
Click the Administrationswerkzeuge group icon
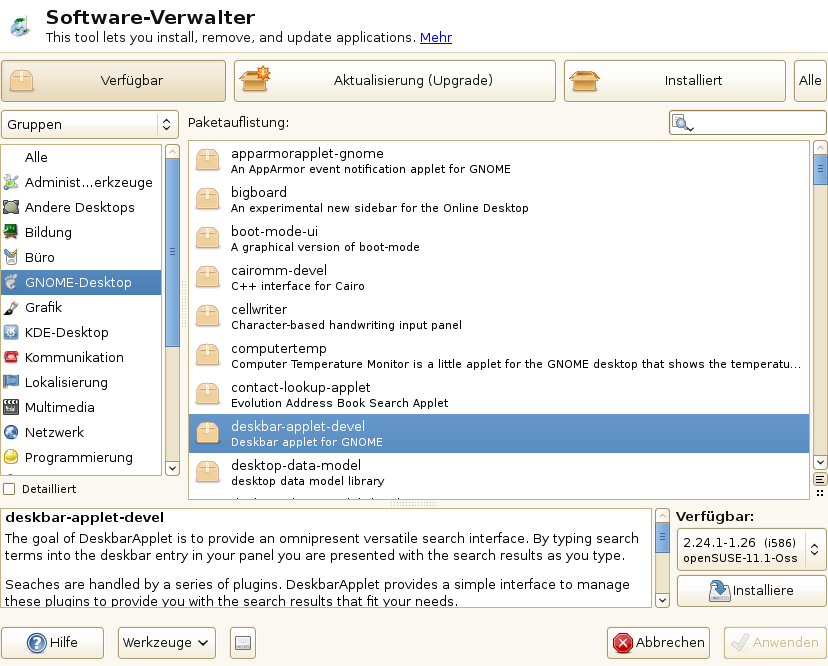11,182
